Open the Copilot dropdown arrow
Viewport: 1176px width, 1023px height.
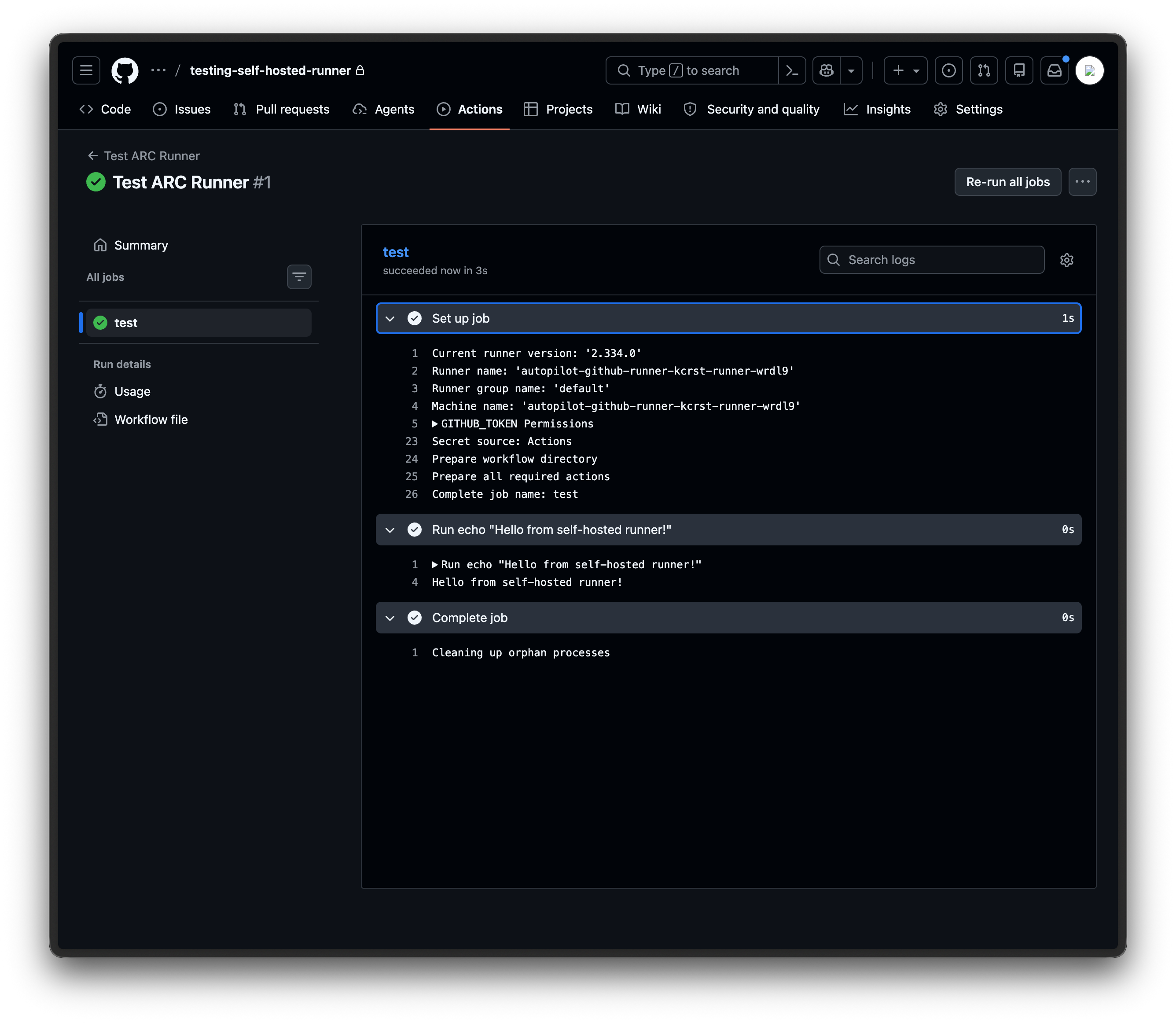pos(851,70)
